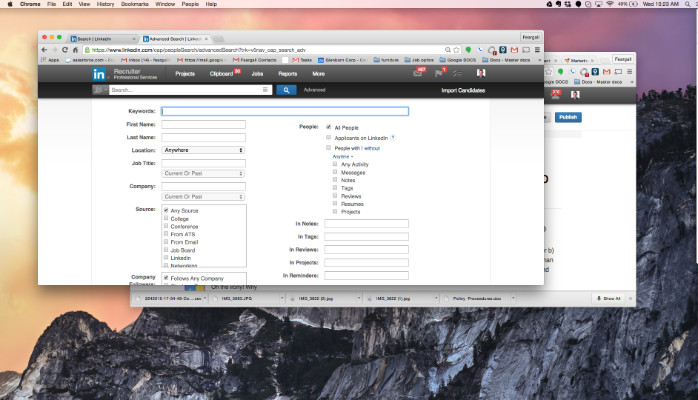The image size is (698, 400).
Task: Toggle the Any Source checkbox
Action: point(166,210)
